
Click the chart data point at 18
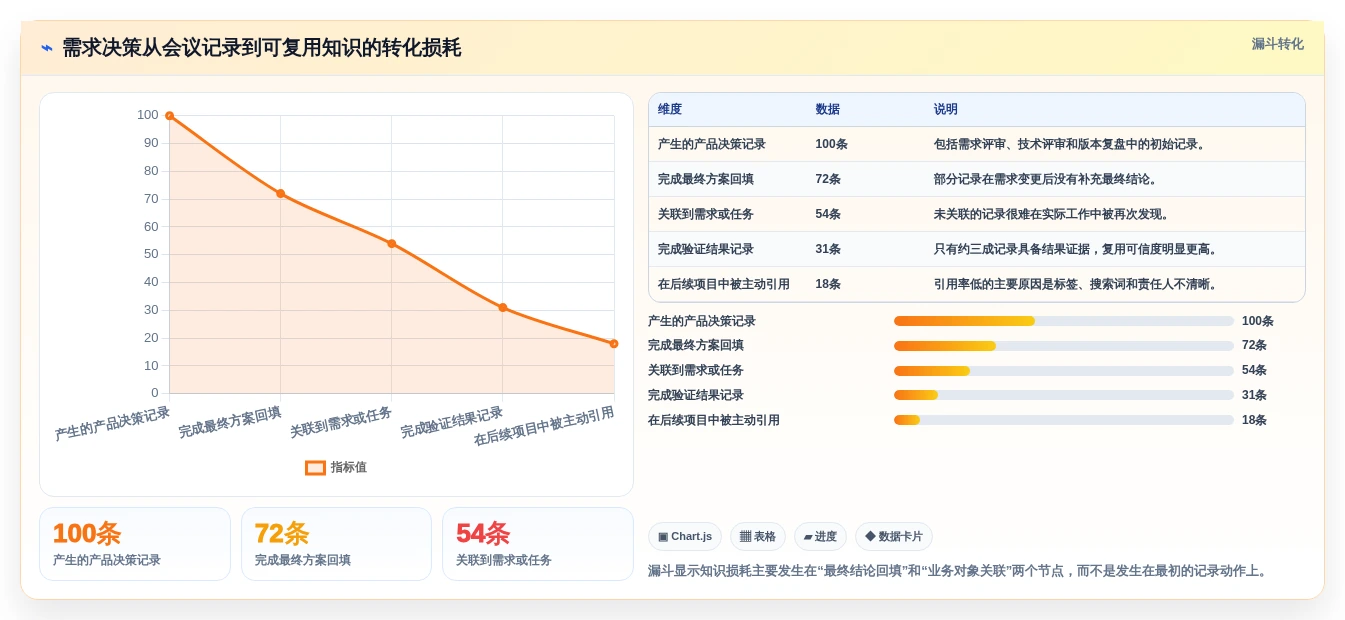pyautogui.click(x=613, y=344)
